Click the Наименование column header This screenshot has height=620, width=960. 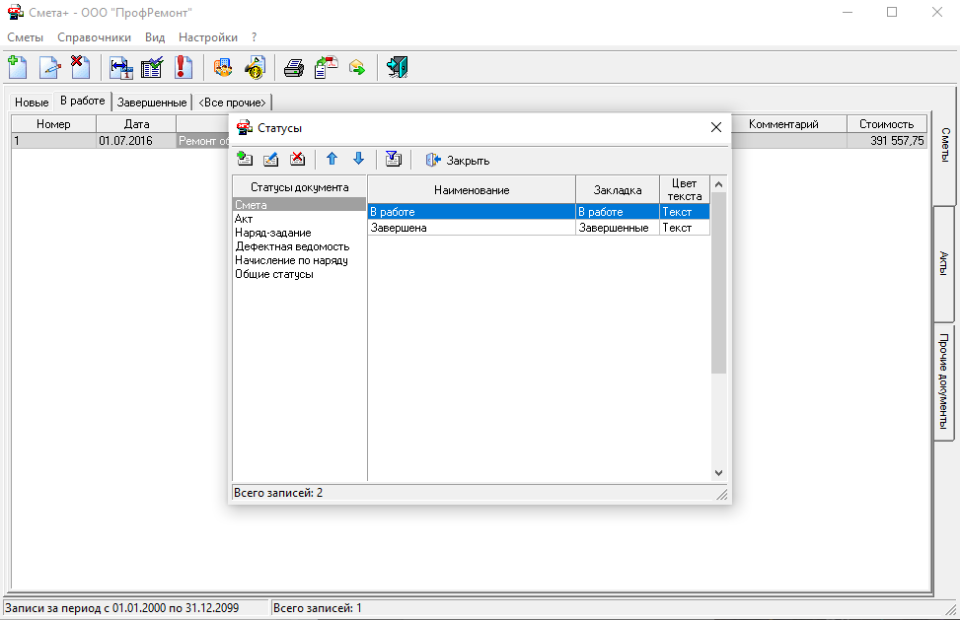(x=471, y=190)
